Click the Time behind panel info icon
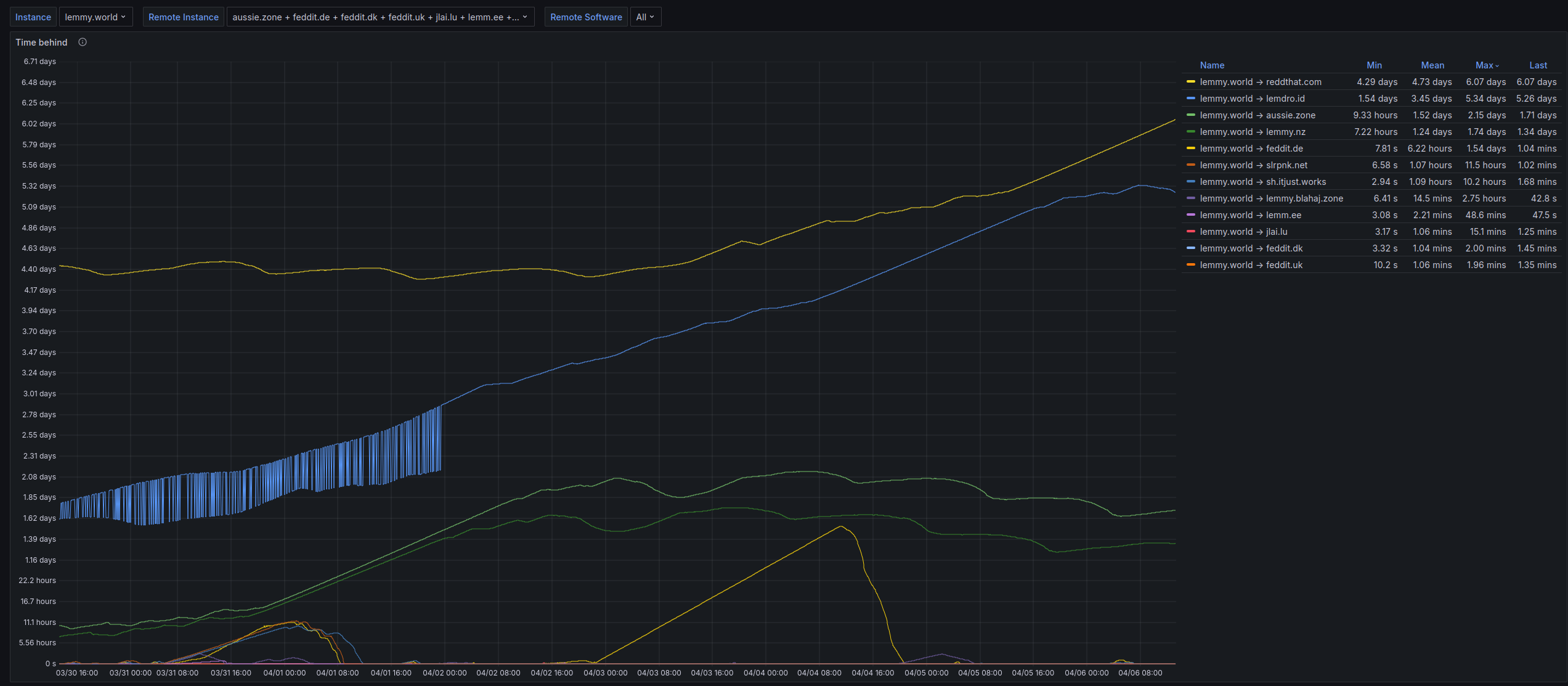 pyautogui.click(x=83, y=42)
